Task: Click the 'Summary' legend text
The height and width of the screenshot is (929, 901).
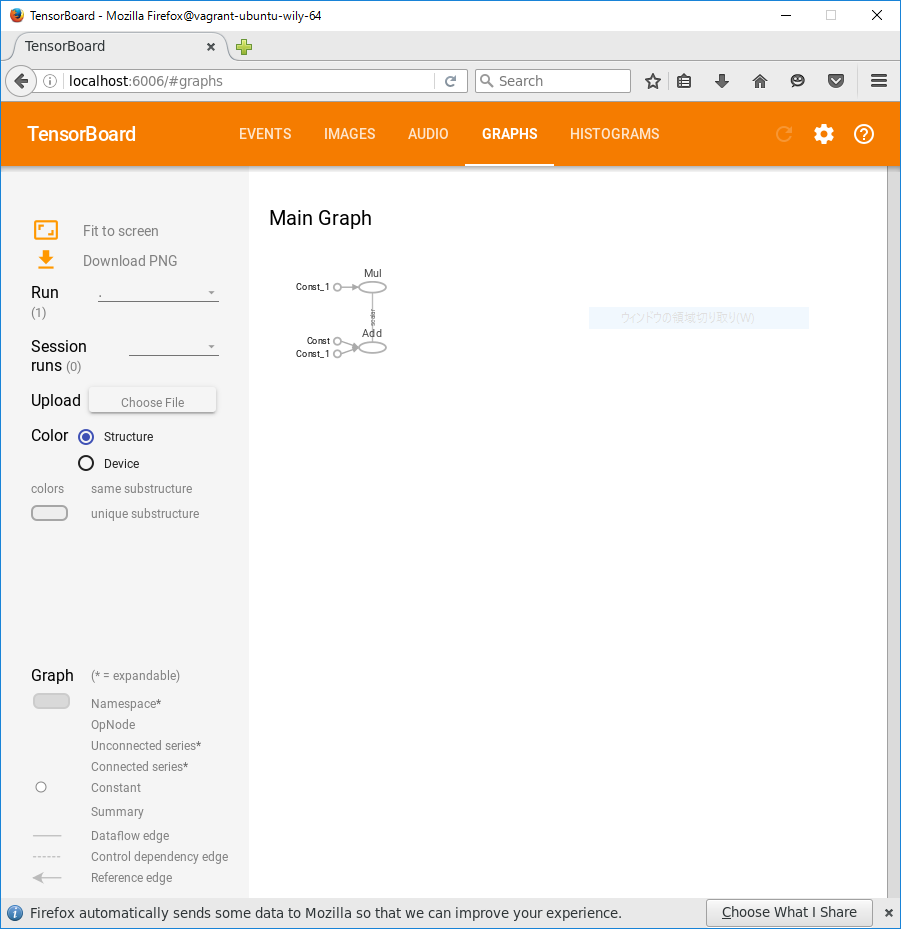Action: (x=117, y=812)
